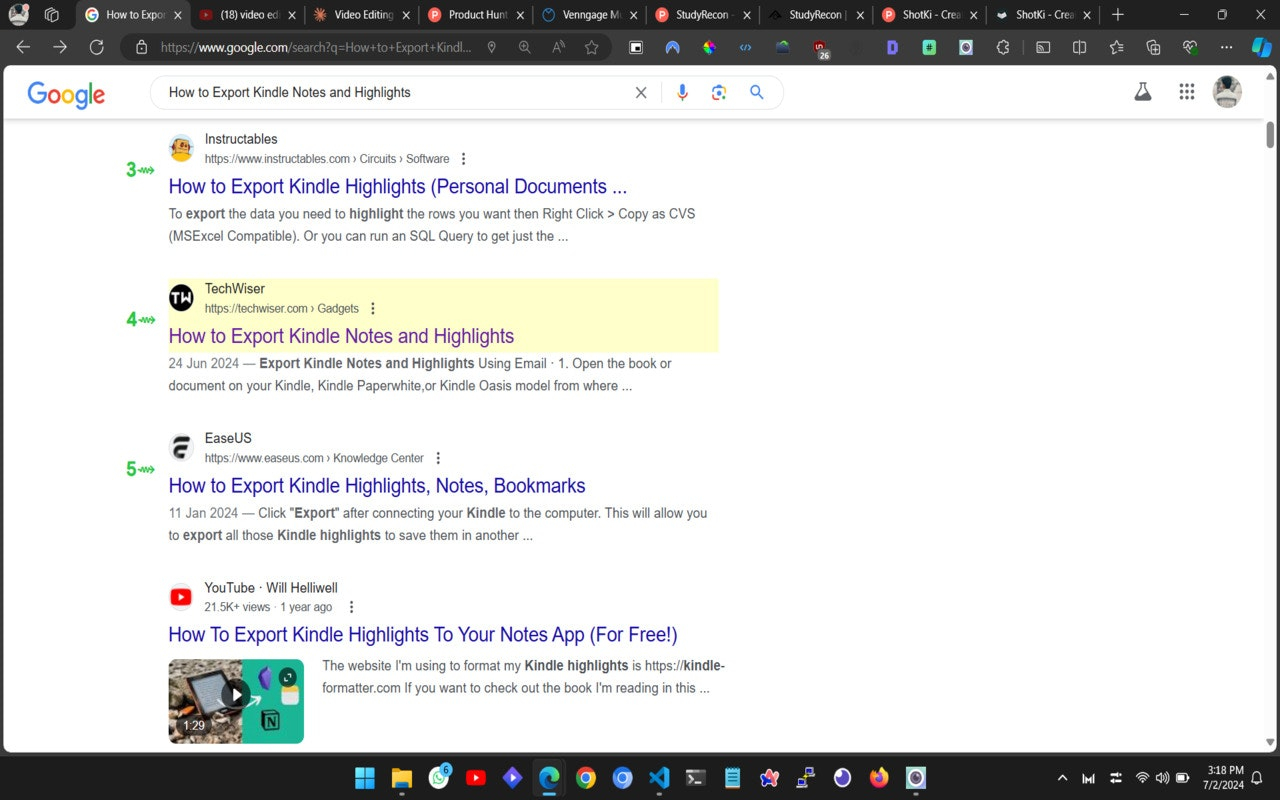Open Collections in the toolbar

pyautogui.click(x=1153, y=47)
